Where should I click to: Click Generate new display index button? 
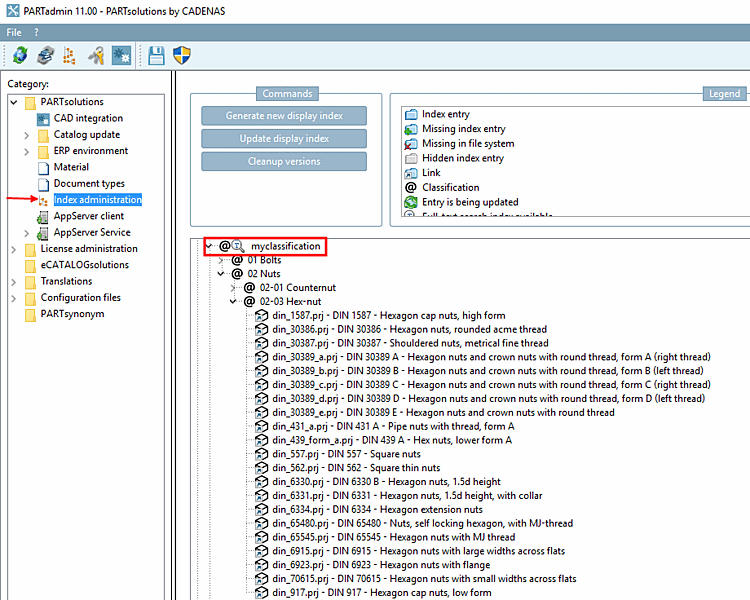tap(284, 116)
